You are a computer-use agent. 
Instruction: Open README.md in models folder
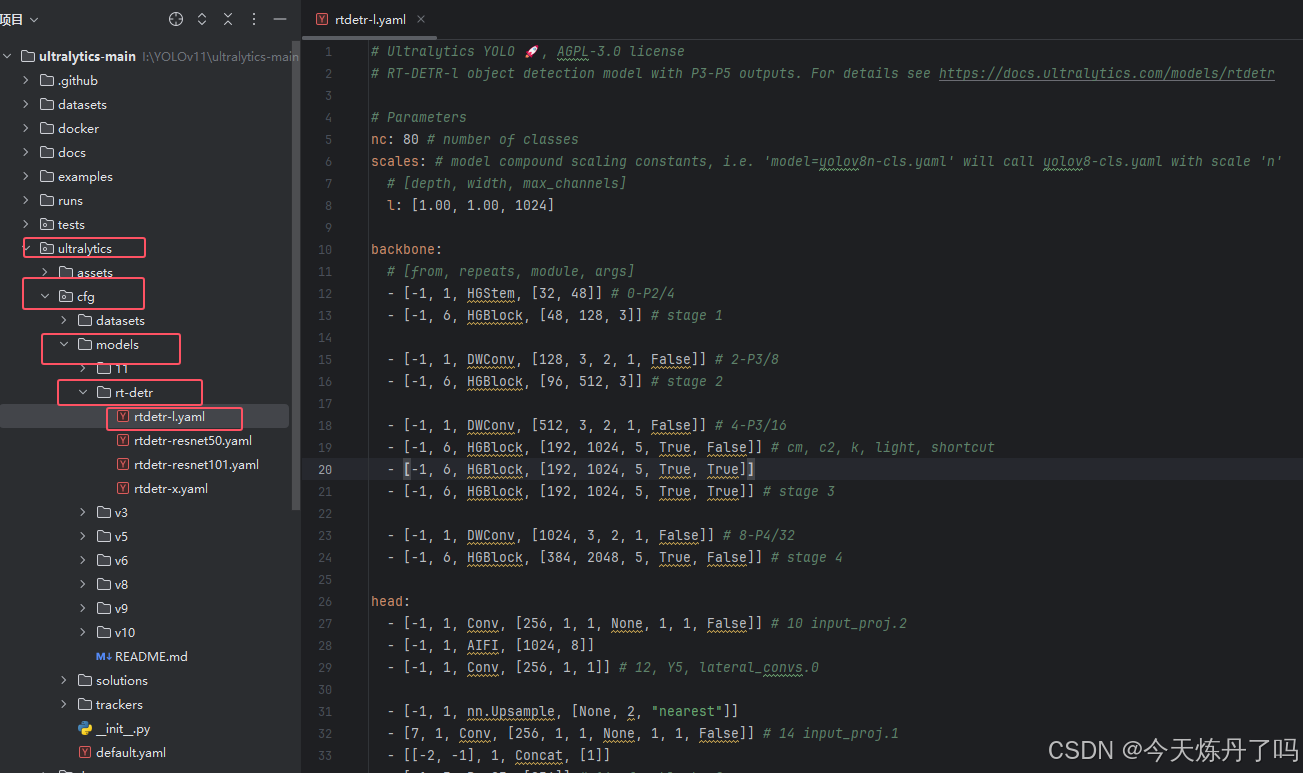click(x=151, y=656)
